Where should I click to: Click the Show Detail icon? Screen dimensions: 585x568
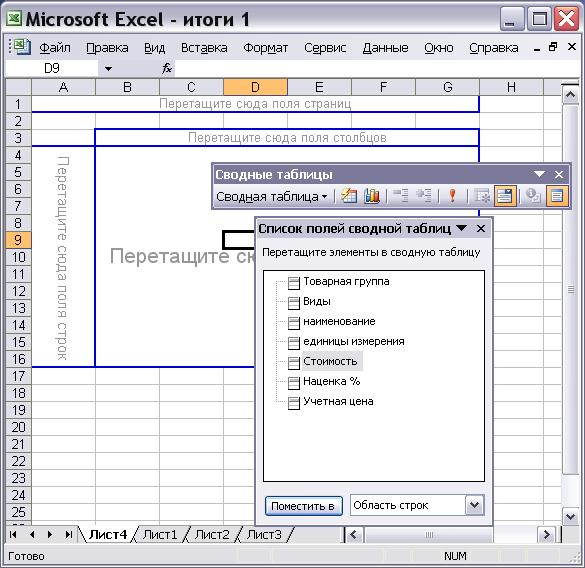423,196
